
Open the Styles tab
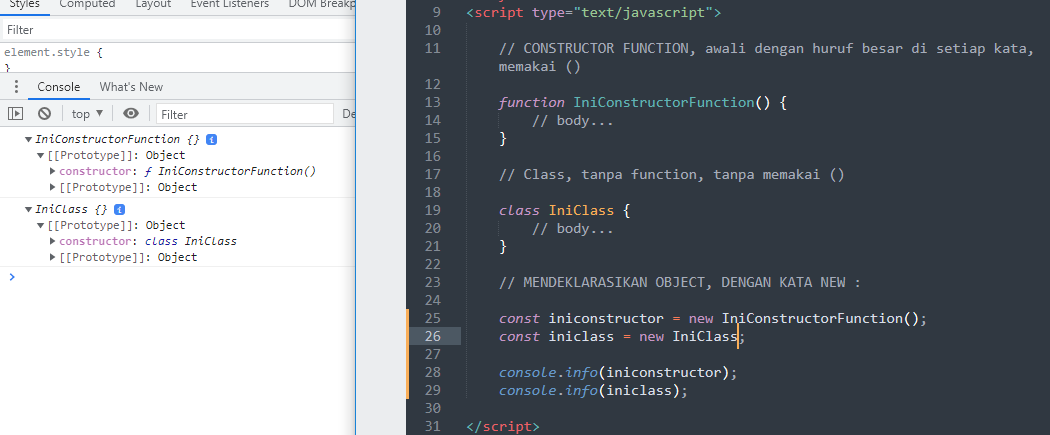pyautogui.click(x=24, y=5)
